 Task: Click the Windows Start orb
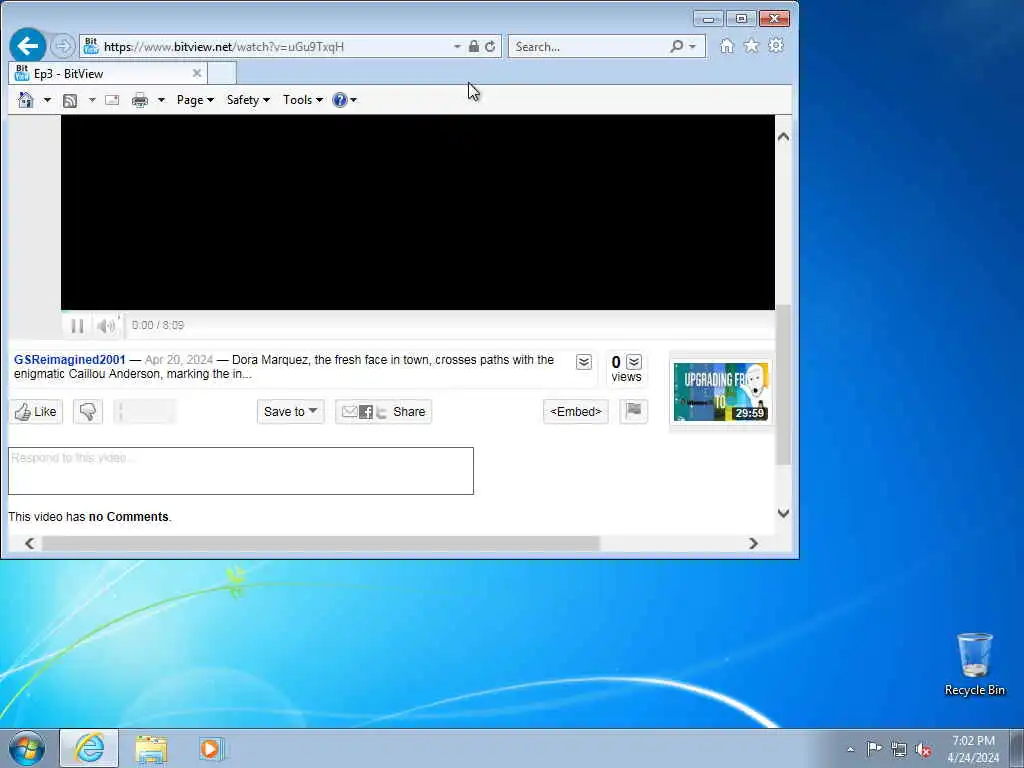pos(27,748)
